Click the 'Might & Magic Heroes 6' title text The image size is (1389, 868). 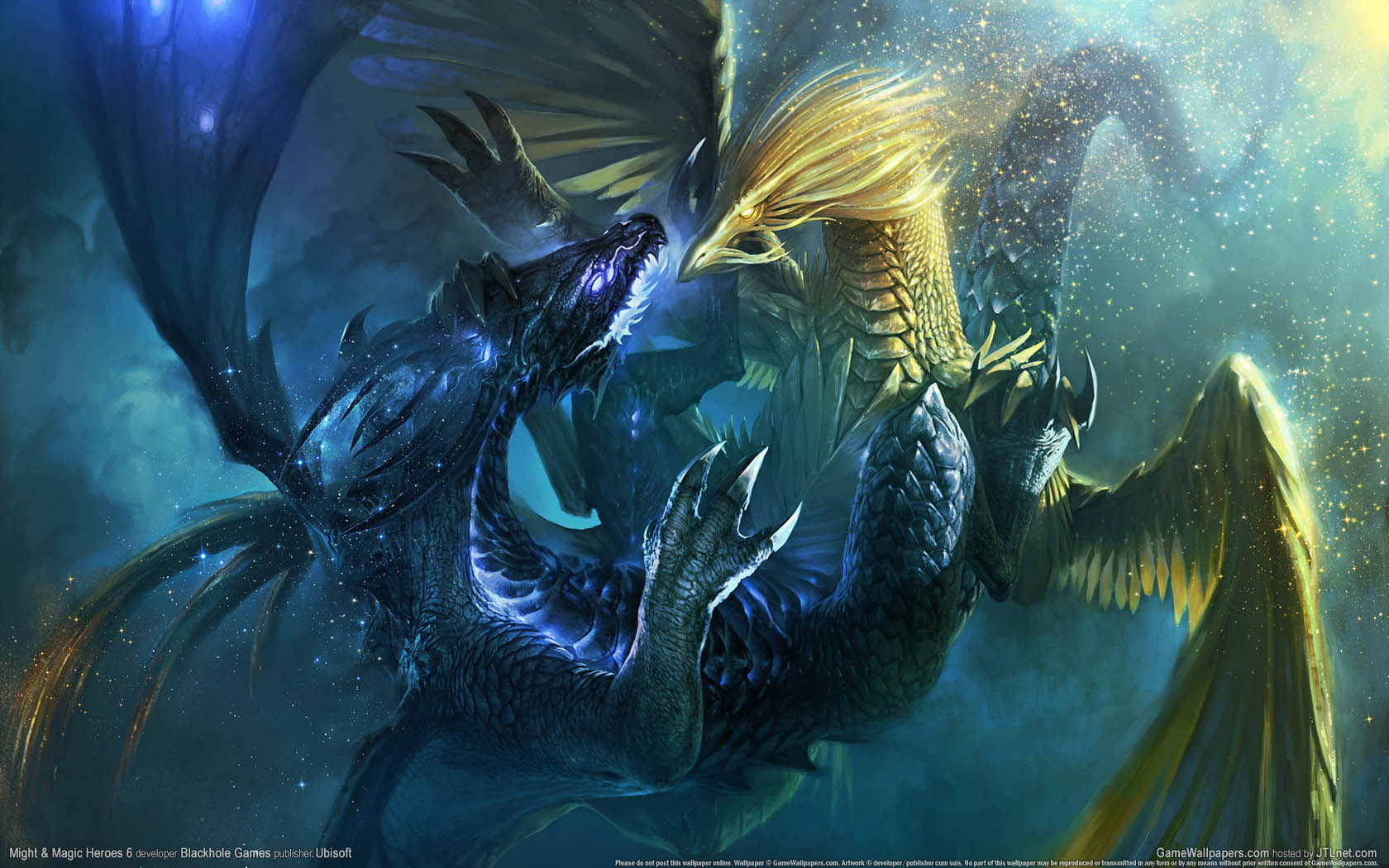click(x=71, y=852)
